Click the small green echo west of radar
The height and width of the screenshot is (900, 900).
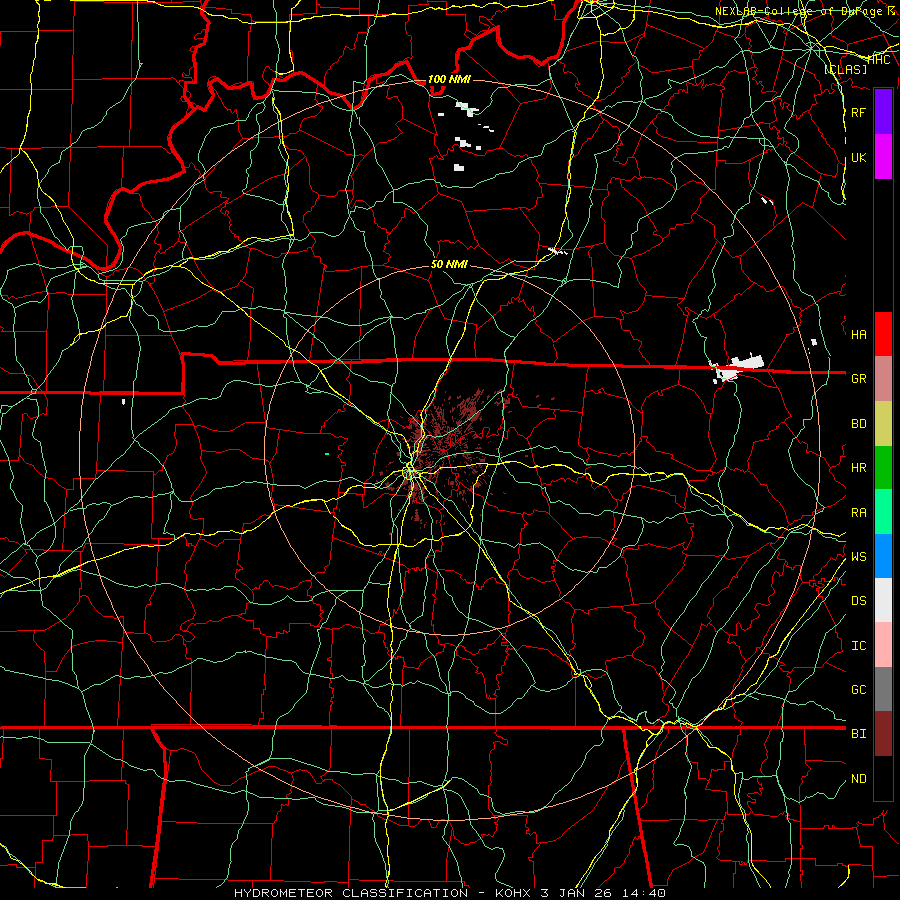pos(327,454)
